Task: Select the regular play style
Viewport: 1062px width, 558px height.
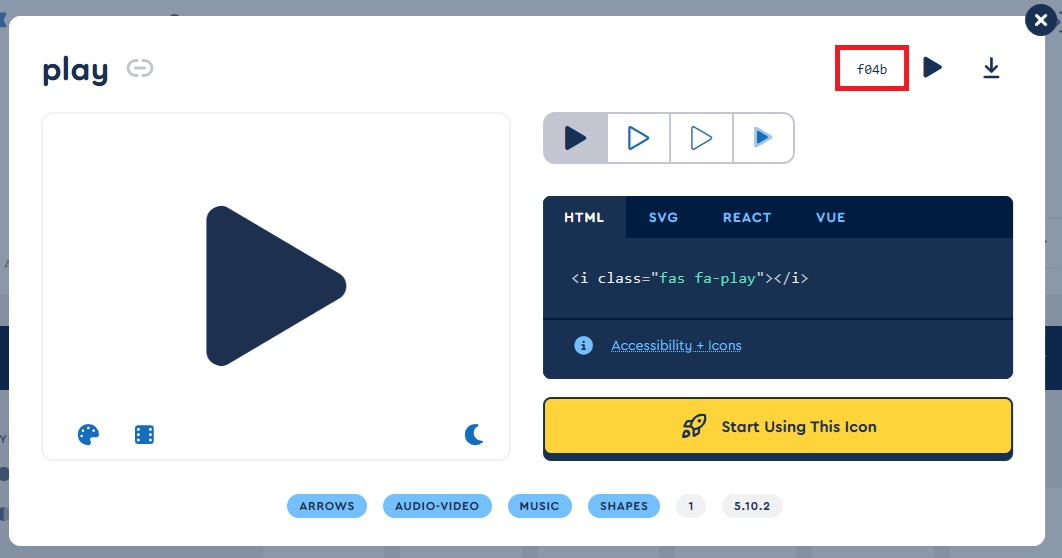Action: pos(638,138)
